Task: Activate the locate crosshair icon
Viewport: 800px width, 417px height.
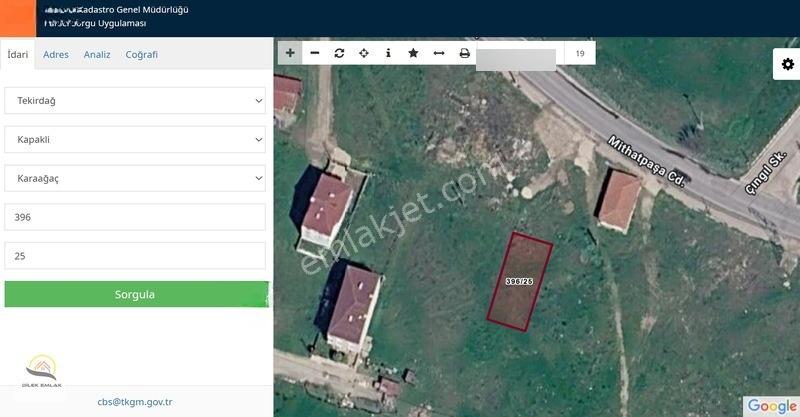Action: tap(364, 53)
